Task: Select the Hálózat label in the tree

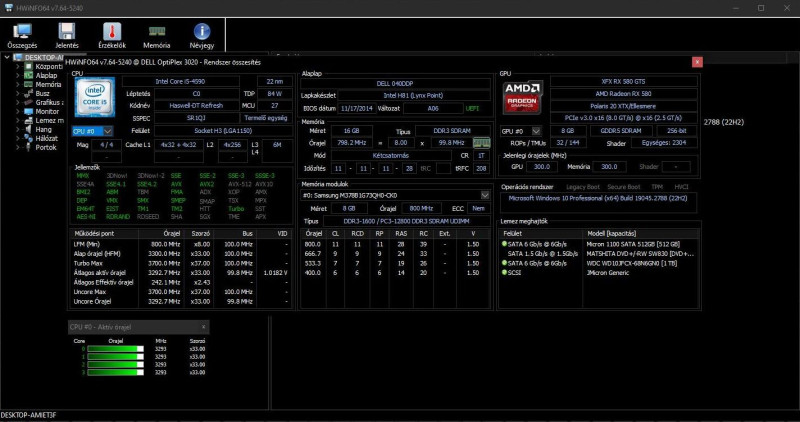Action: coord(46,138)
